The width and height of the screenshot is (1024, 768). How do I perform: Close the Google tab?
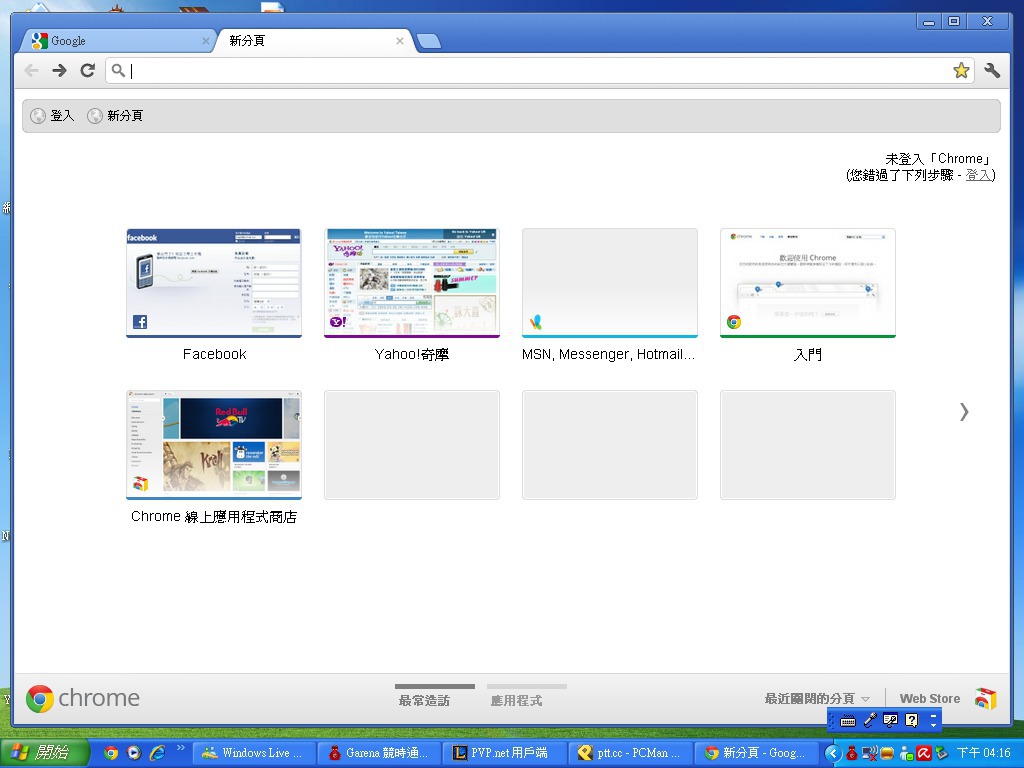206,40
